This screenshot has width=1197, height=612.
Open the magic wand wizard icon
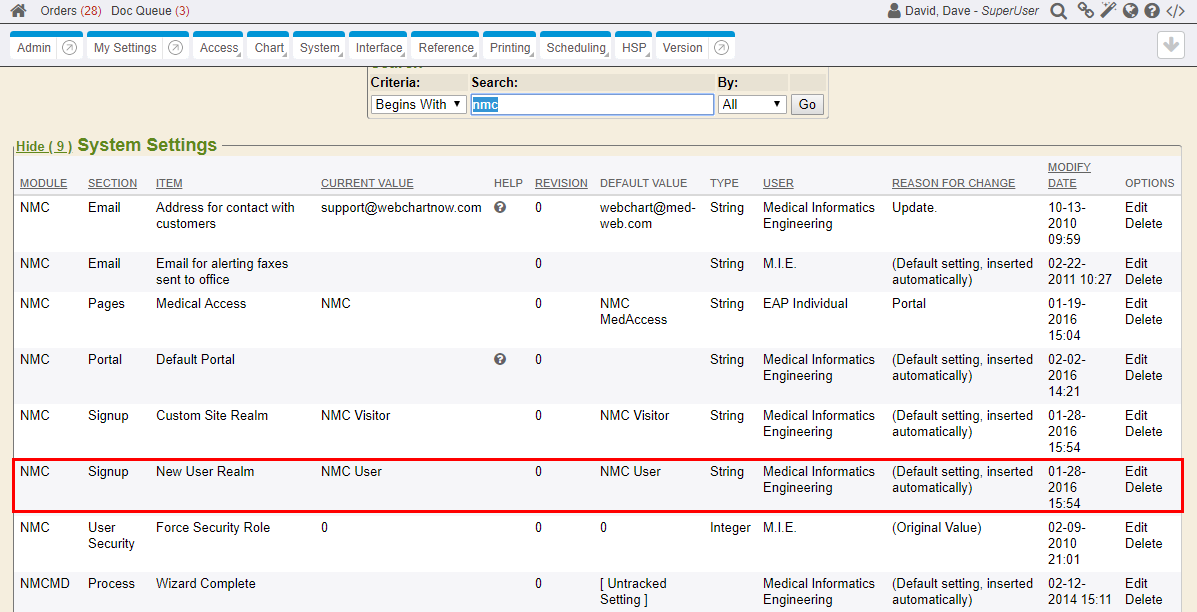(1108, 11)
